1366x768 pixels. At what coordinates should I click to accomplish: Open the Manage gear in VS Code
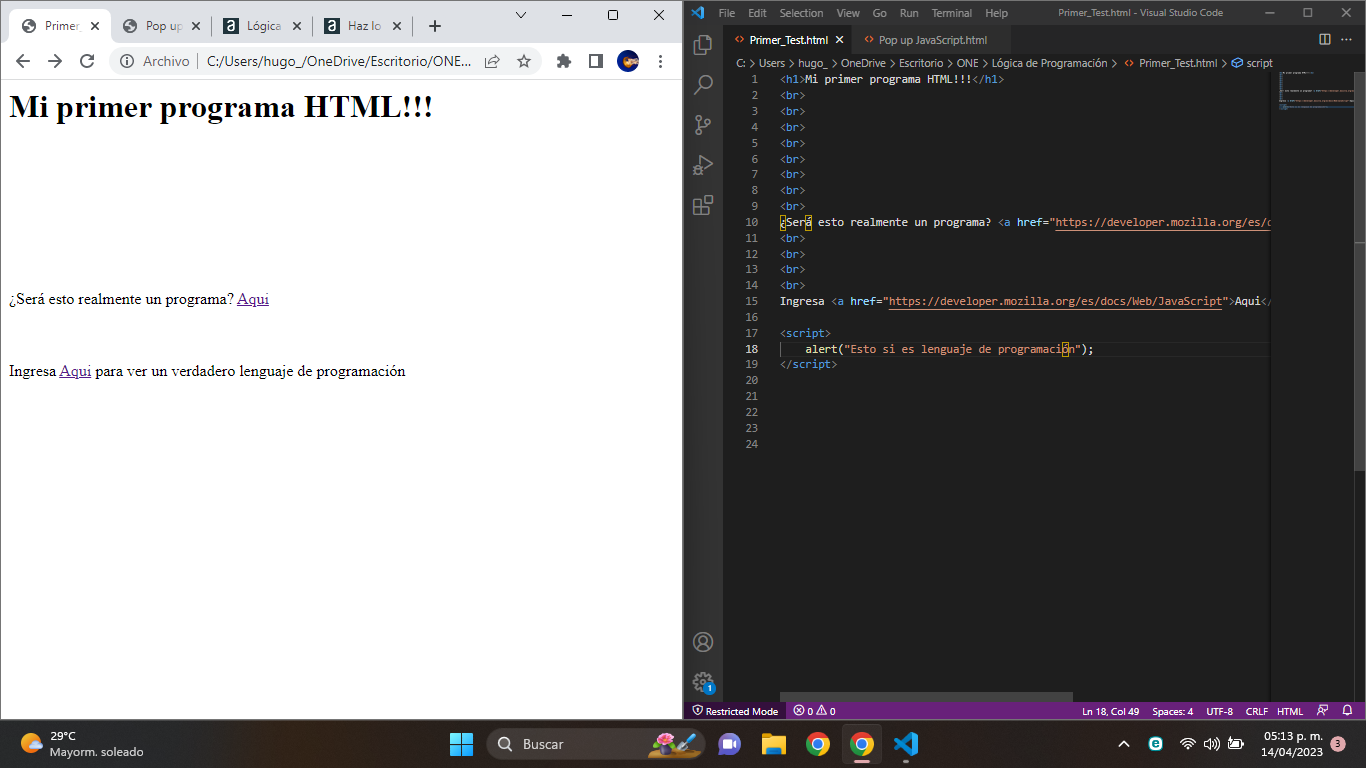tap(703, 682)
